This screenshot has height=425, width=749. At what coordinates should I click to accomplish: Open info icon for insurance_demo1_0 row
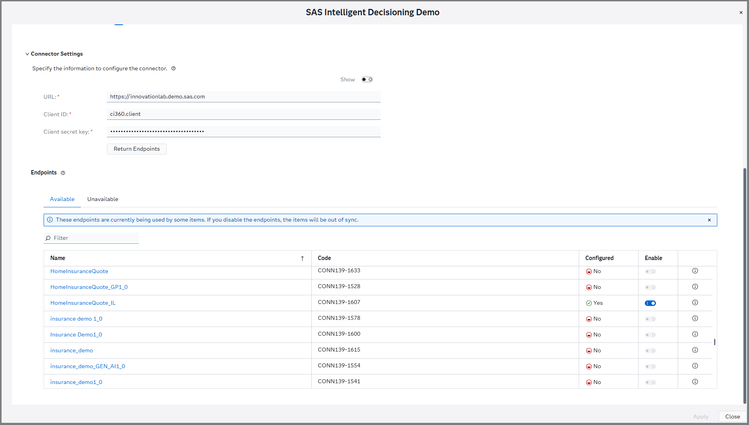pos(695,382)
